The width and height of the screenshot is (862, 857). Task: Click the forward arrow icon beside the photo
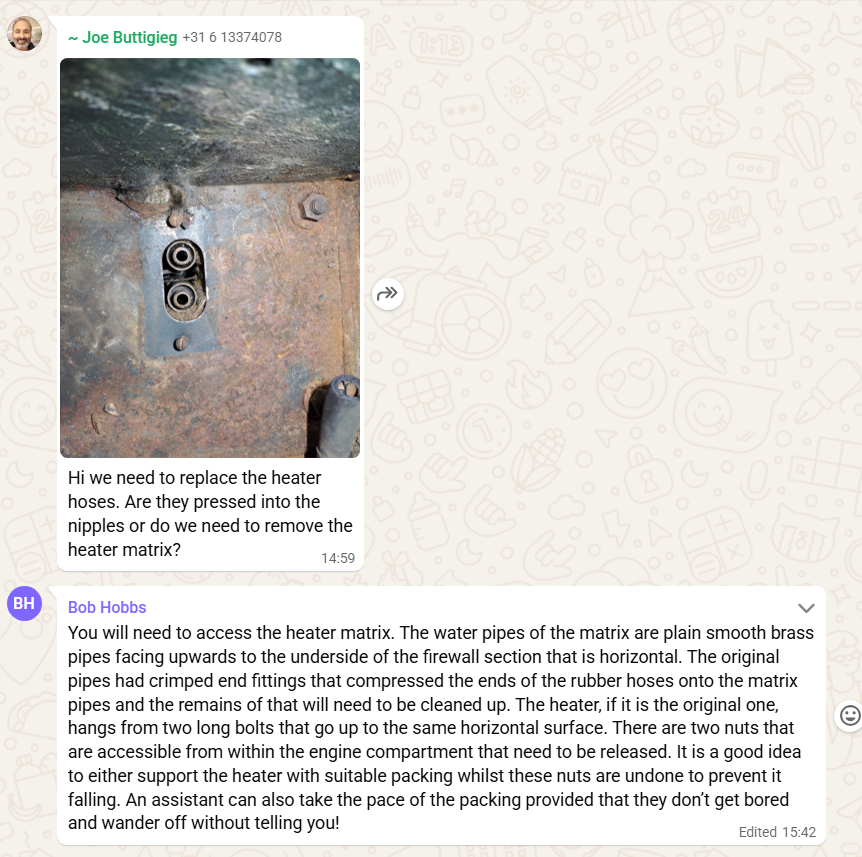pyautogui.click(x=388, y=294)
